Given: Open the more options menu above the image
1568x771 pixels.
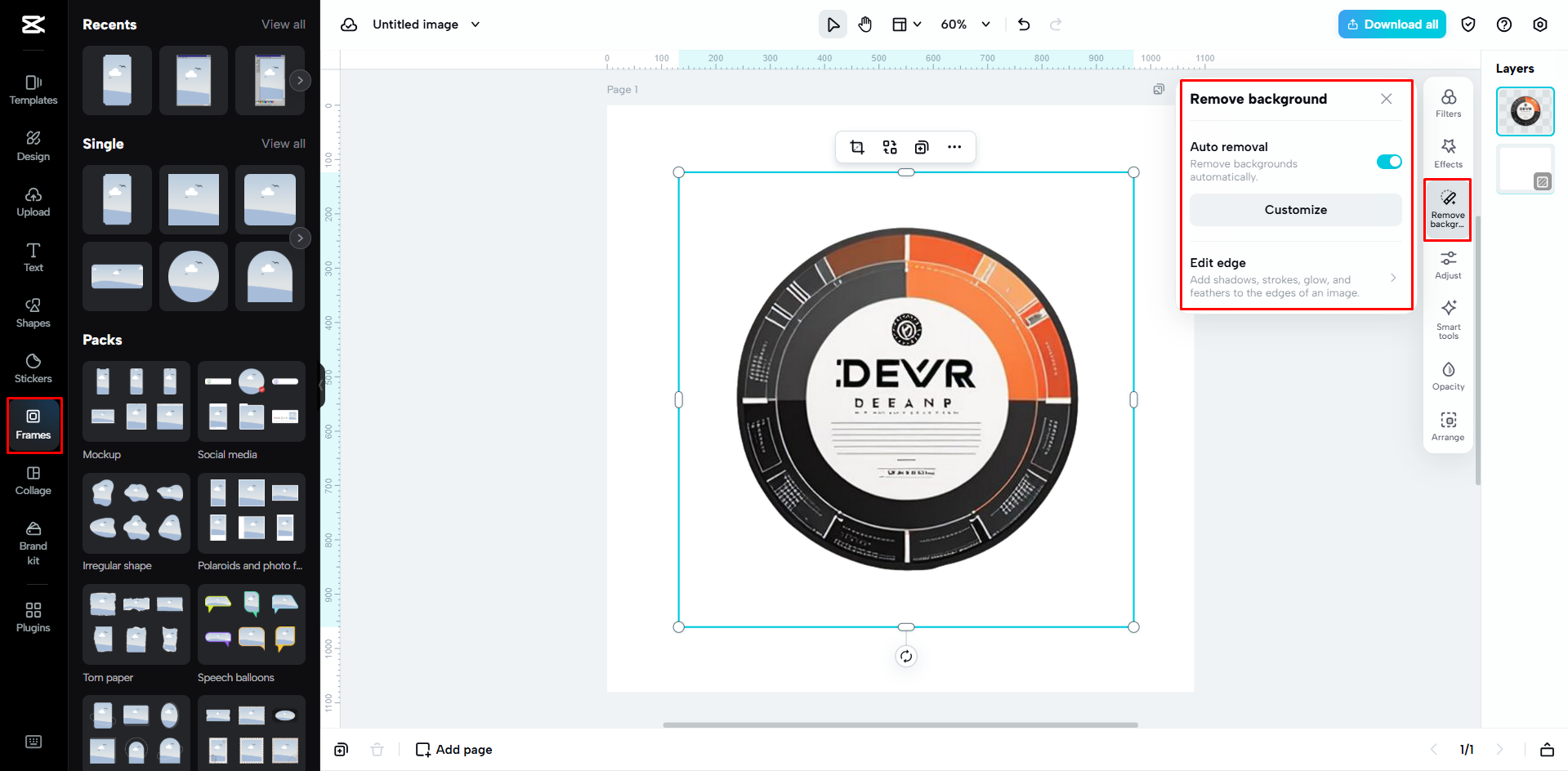Looking at the screenshot, I should (x=954, y=147).
